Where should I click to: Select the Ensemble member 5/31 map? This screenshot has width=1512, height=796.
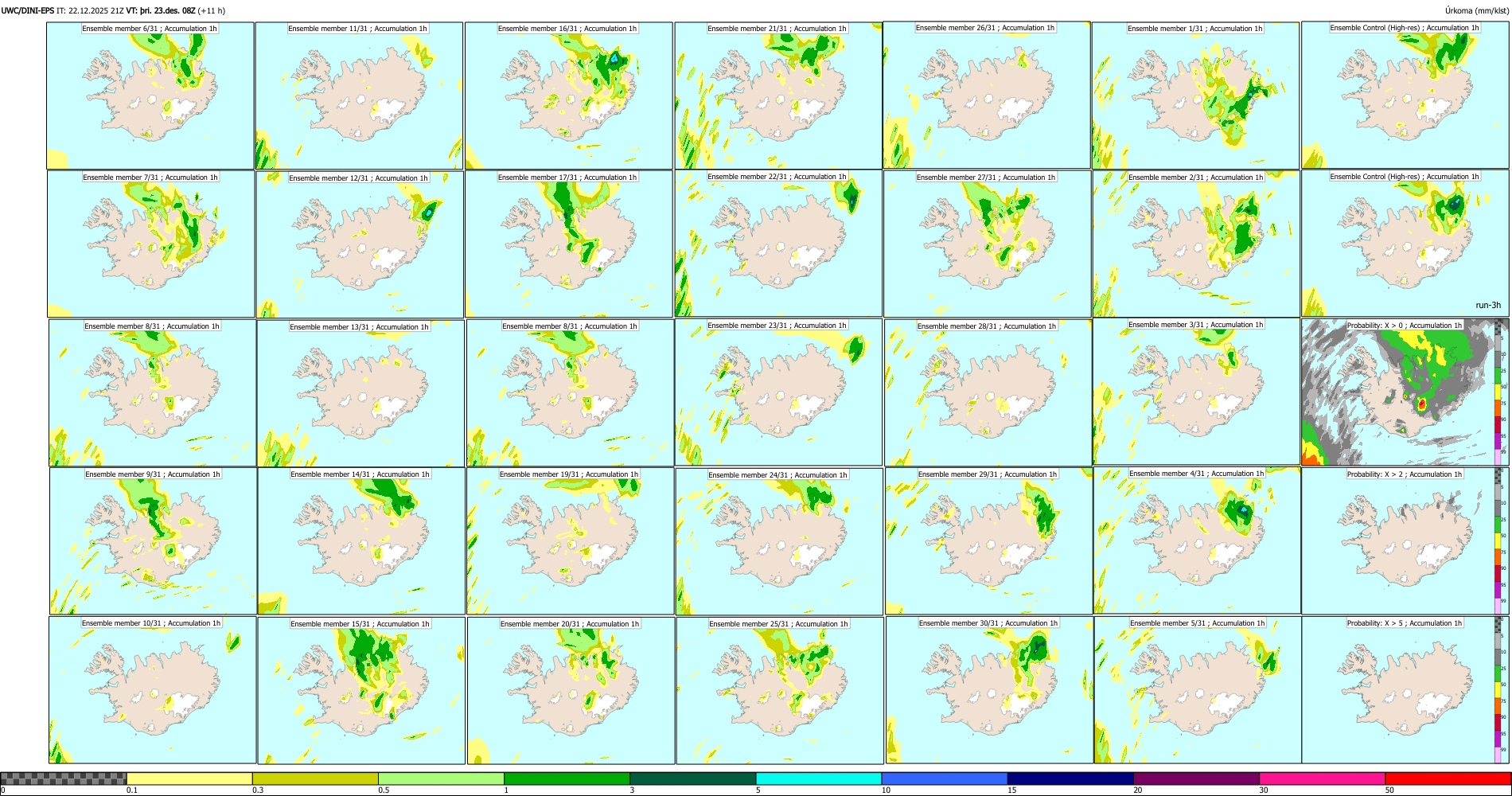click(1198, 690)
